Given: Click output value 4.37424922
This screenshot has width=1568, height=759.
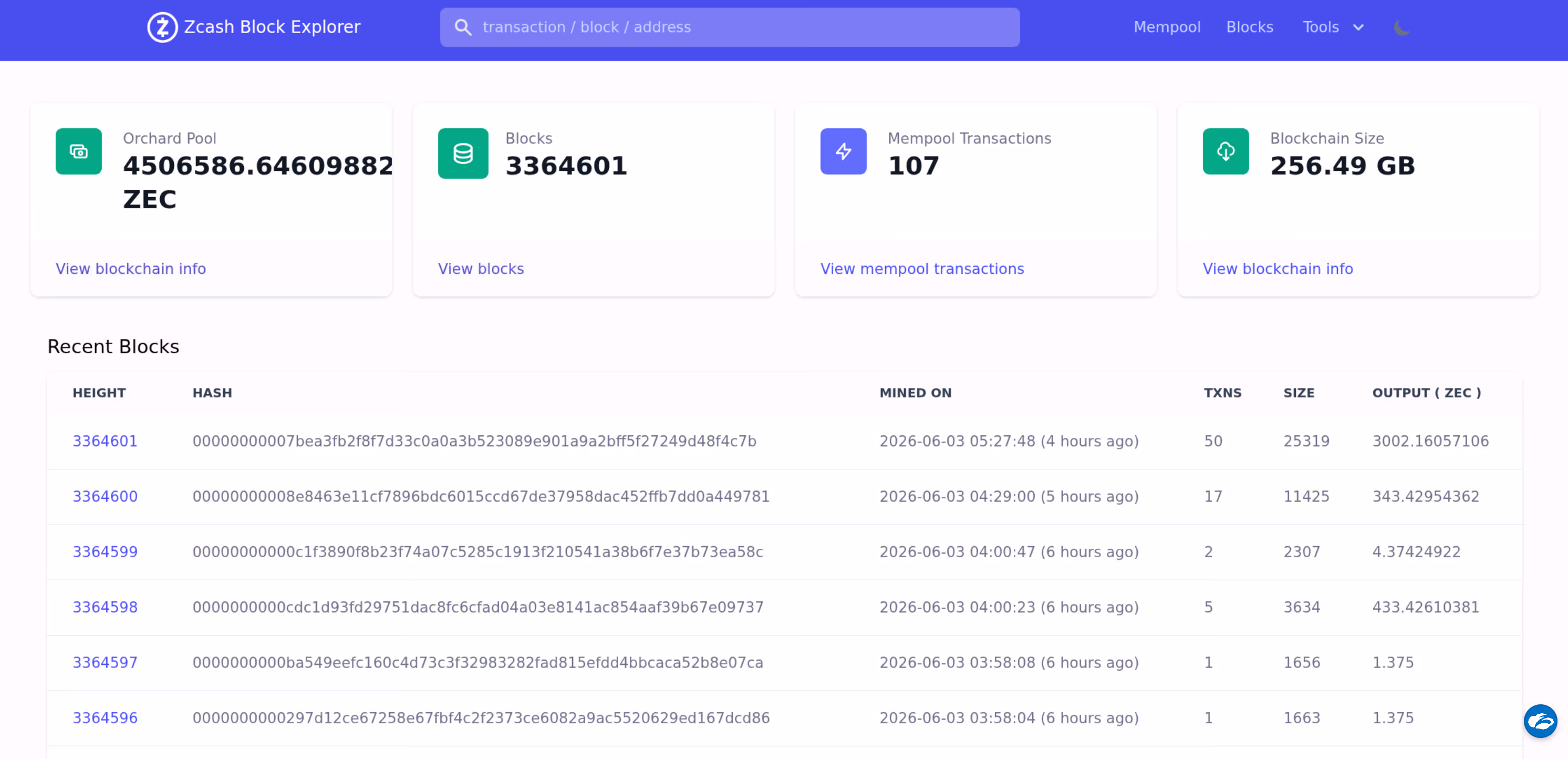Looking at the screenshot, I should click(1416, 552).
